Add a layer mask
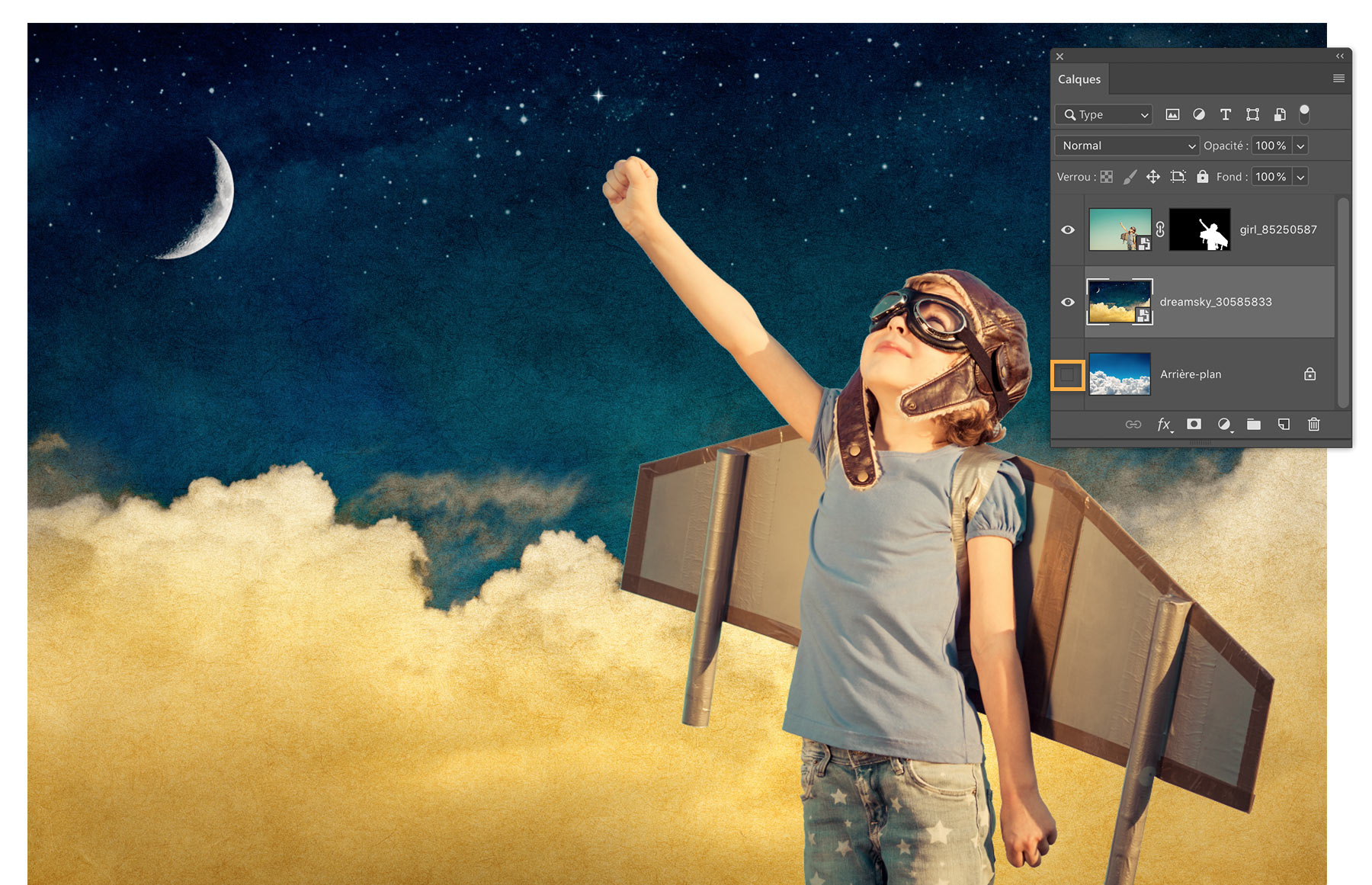Image resolution: width=1372 pixels, height=885 pixels. [x=1194, y=424]
